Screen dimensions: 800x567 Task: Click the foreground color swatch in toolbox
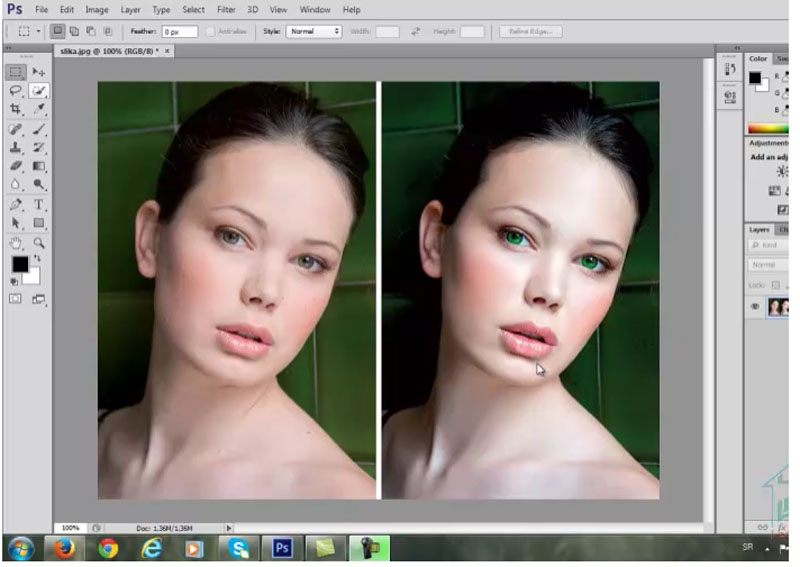[18, 264]
